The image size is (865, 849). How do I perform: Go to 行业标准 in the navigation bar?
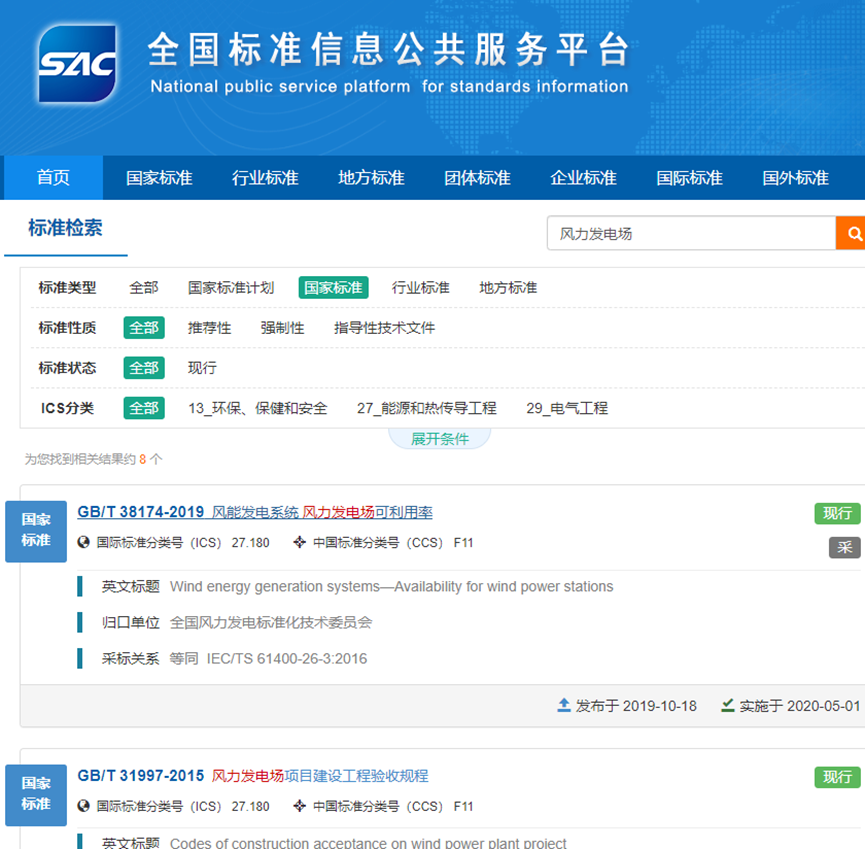pyautogui.click(x=265, y=178)
